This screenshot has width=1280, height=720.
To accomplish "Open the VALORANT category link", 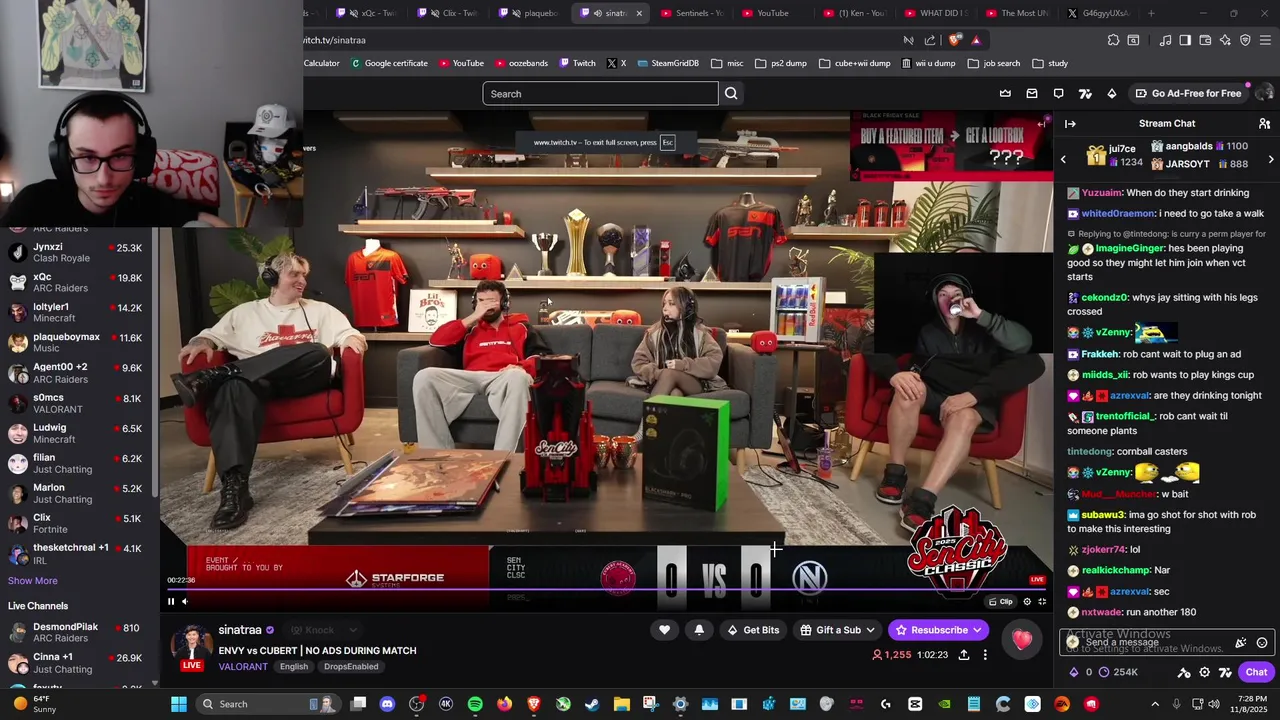I will click(x=243, y=667).
